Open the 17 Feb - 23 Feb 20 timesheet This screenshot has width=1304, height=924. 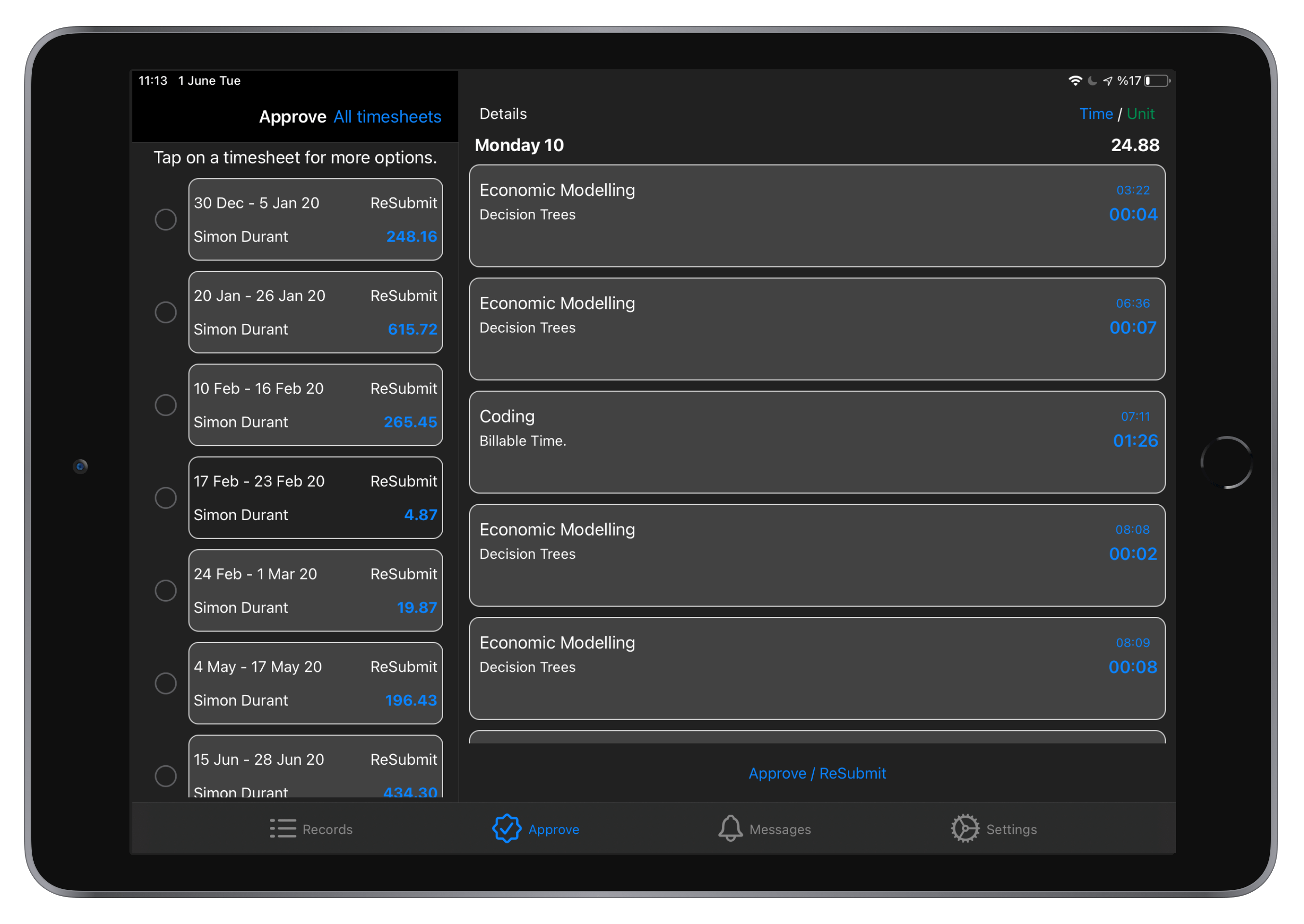[x=316, y=498]
